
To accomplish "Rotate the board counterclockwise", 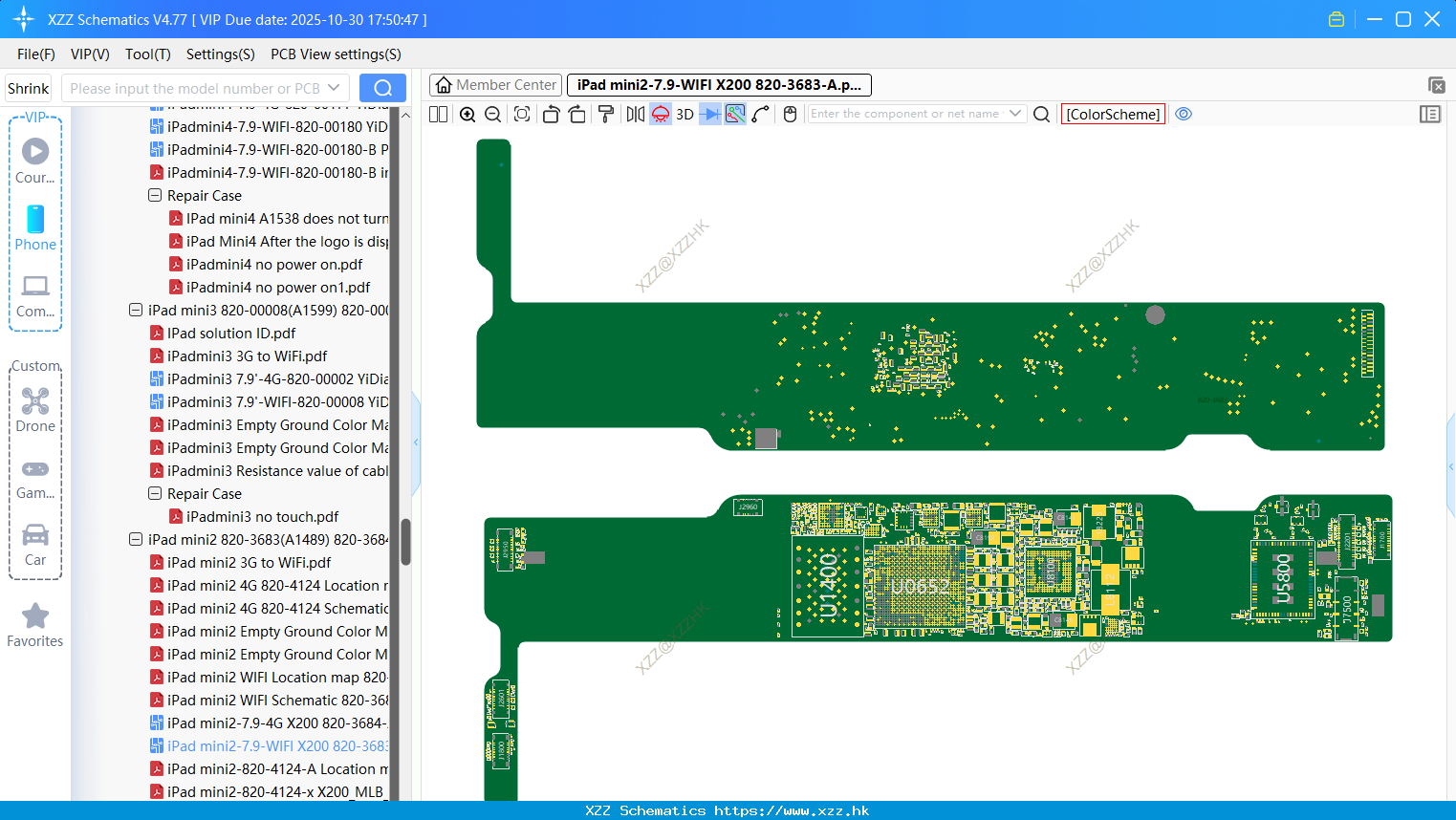I will [551, 114].
